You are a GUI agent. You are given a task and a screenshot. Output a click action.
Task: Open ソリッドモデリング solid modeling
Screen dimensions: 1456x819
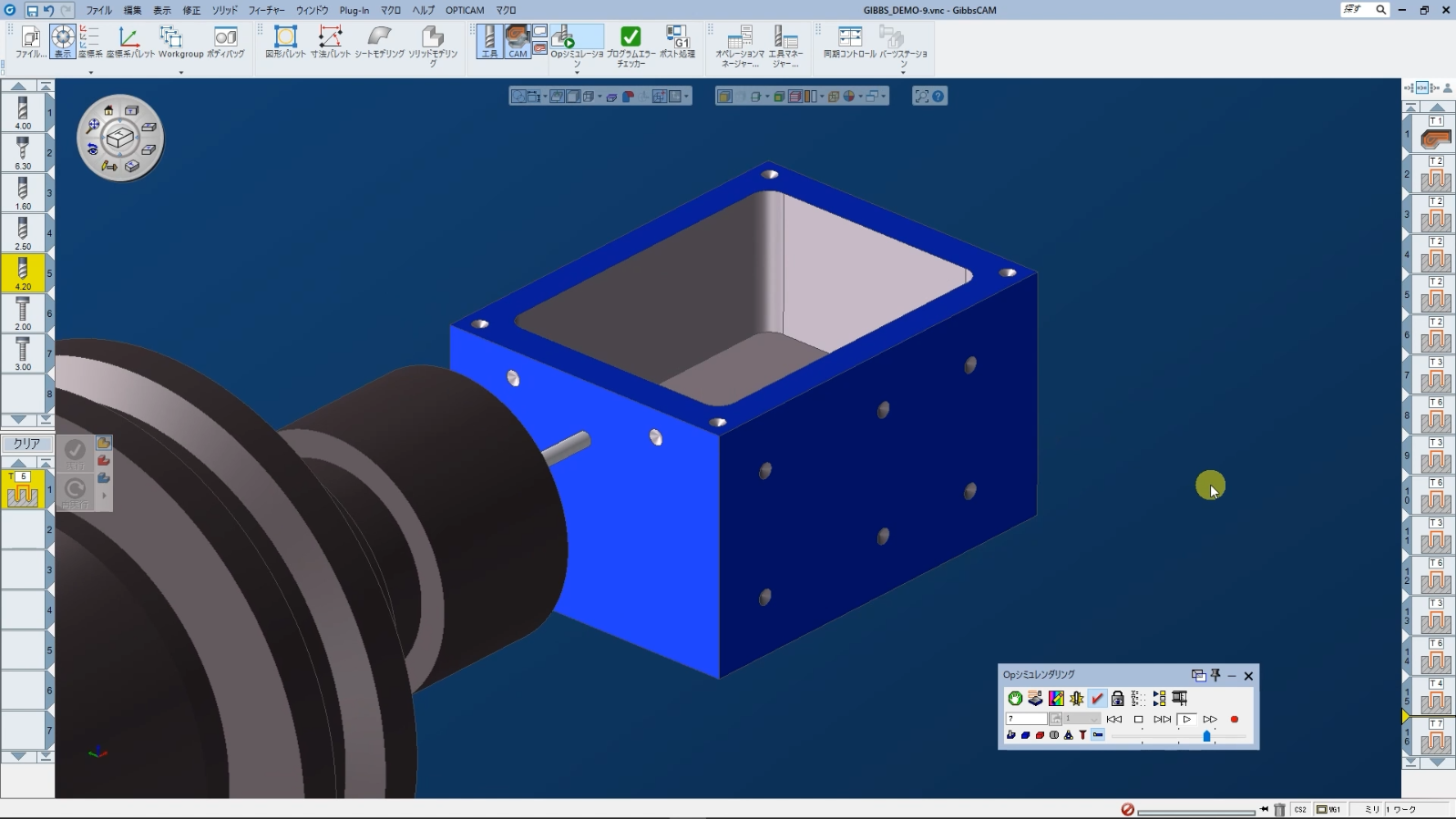click(x=433, y=46)
